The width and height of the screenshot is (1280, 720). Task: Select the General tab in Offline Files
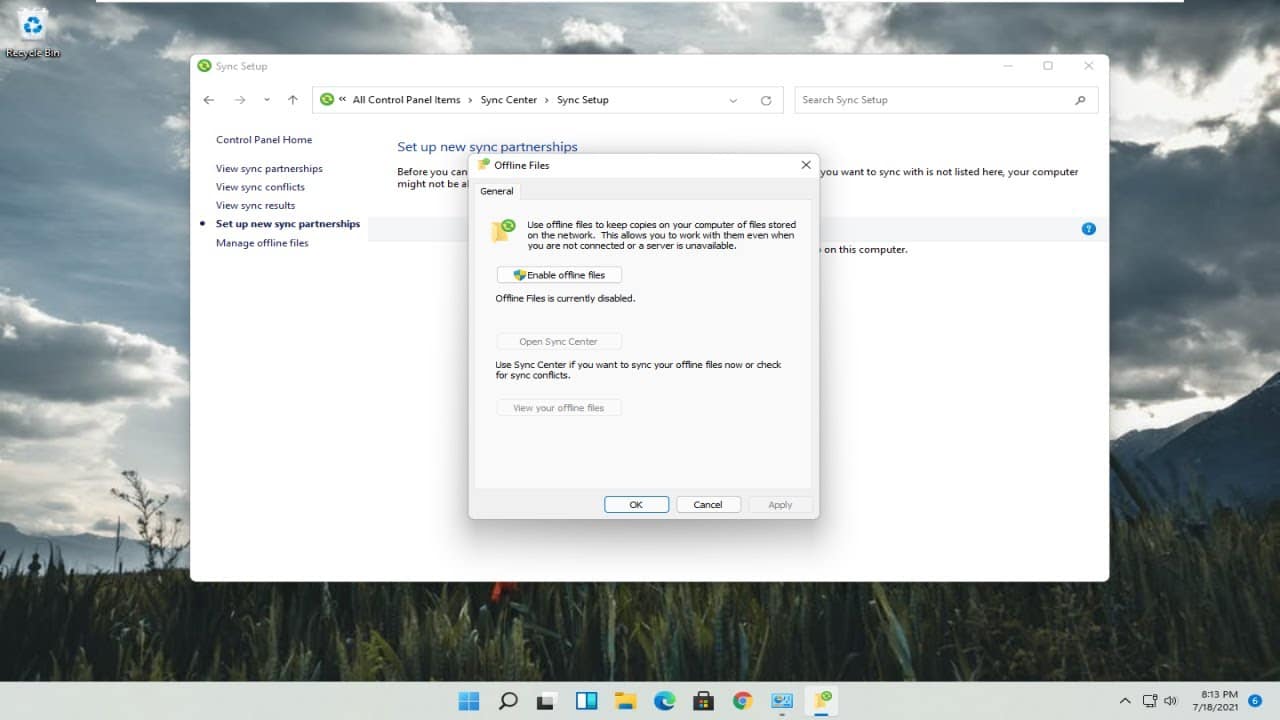(497, 191)
